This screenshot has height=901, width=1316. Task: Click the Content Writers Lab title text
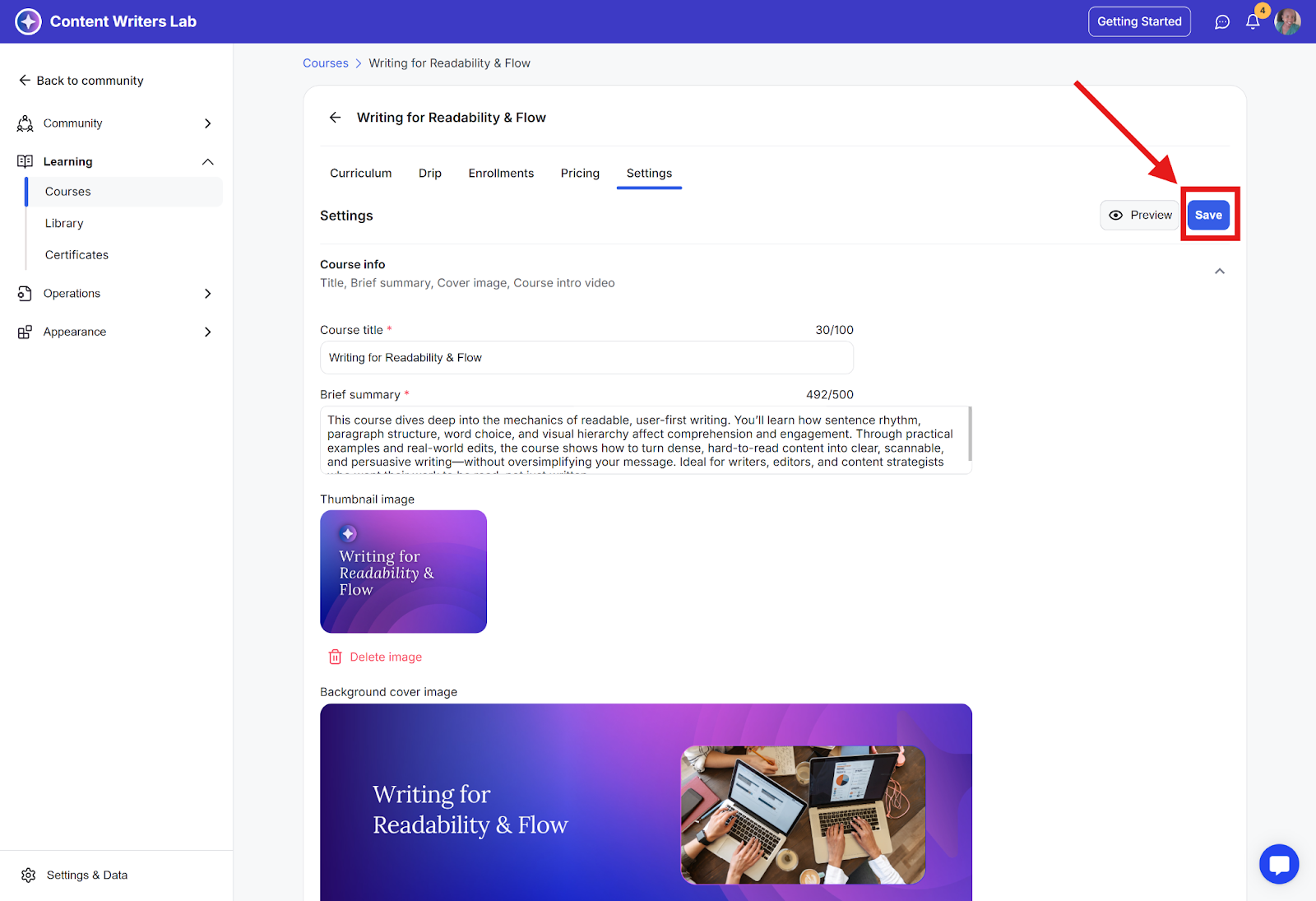click(x=123, y=21)
